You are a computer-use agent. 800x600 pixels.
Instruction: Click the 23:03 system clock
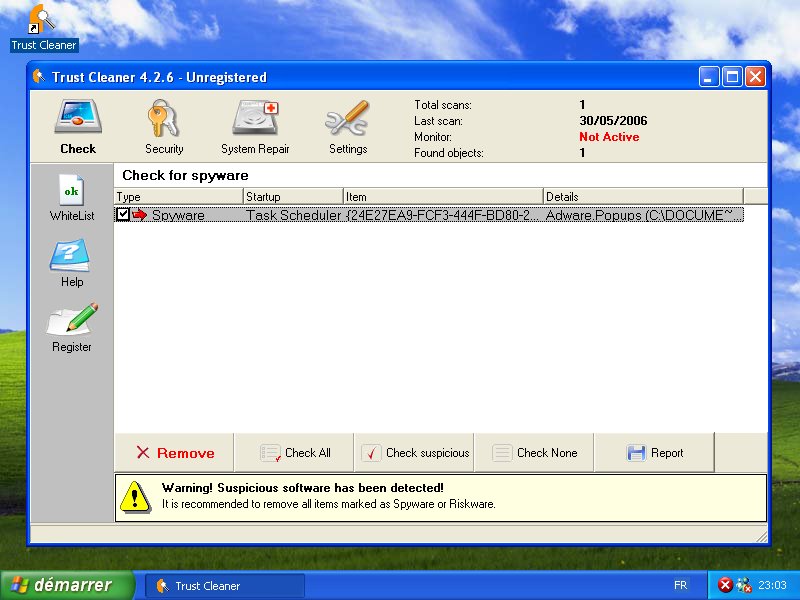(x=772, y=585)
